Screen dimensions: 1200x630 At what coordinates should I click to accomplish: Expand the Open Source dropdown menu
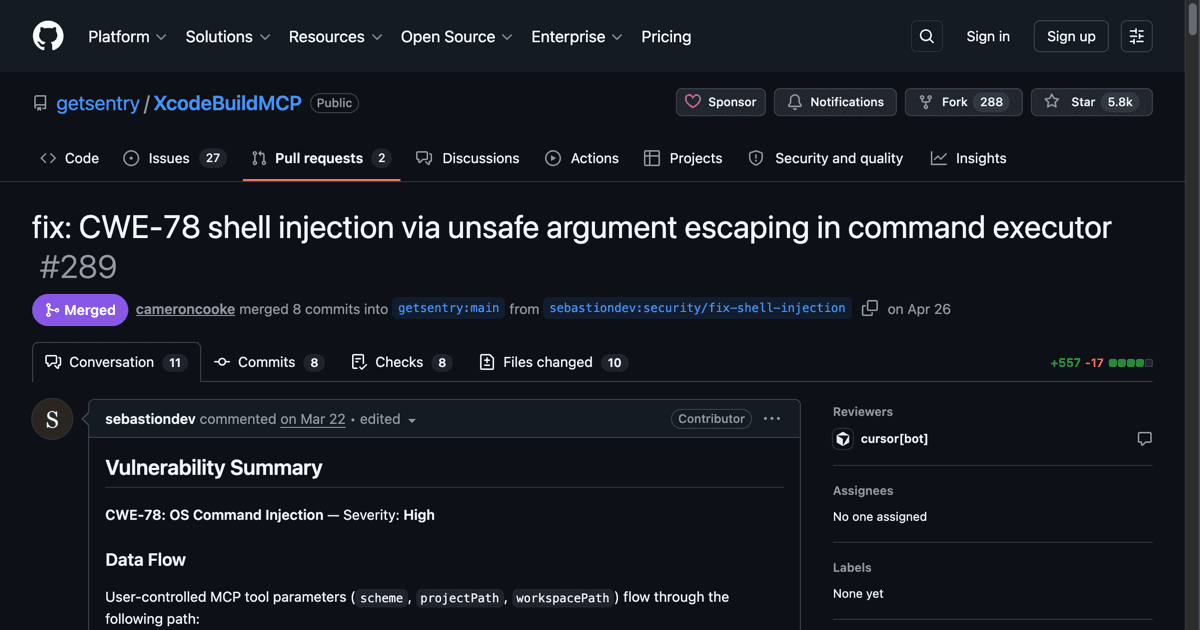tap(457, 36)
